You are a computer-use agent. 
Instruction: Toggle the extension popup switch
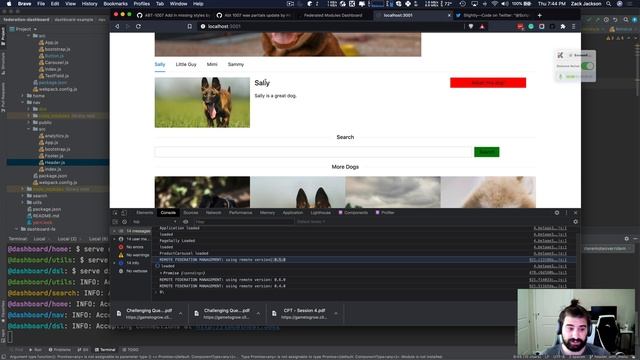coord(587,66)
